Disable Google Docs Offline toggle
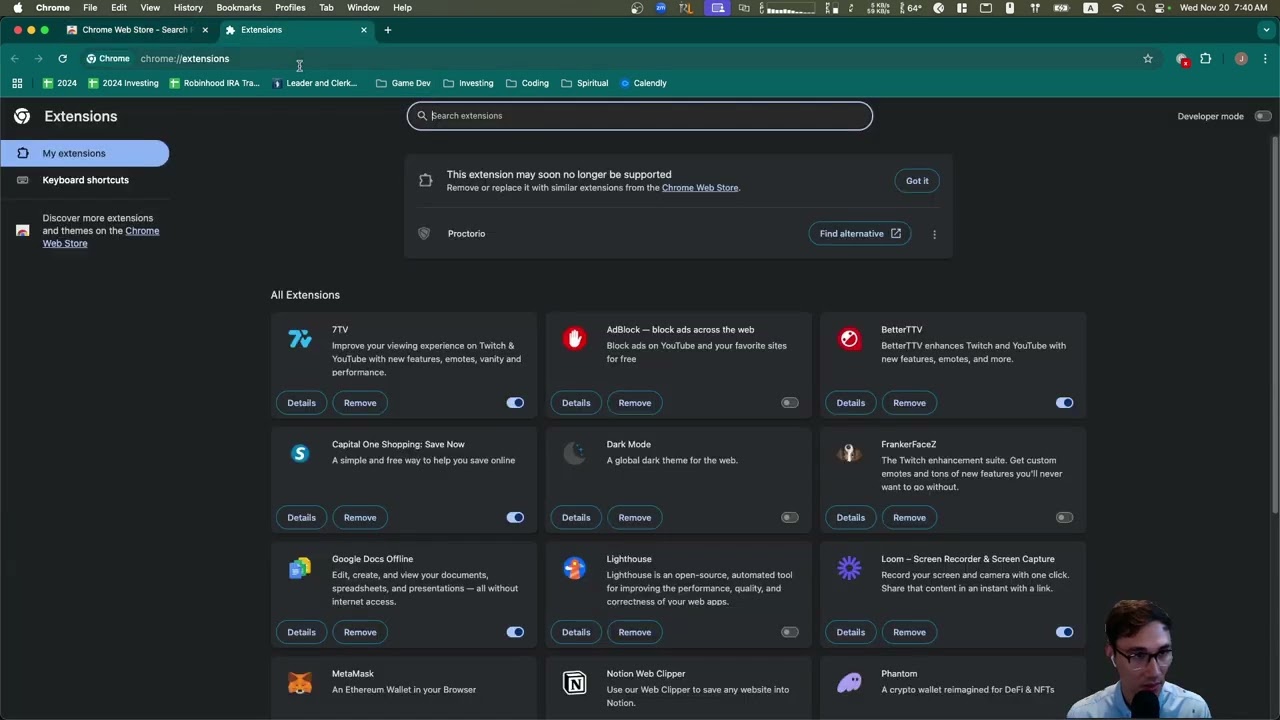The height and width of the screenshot is (720, 1280). (515, 632)
